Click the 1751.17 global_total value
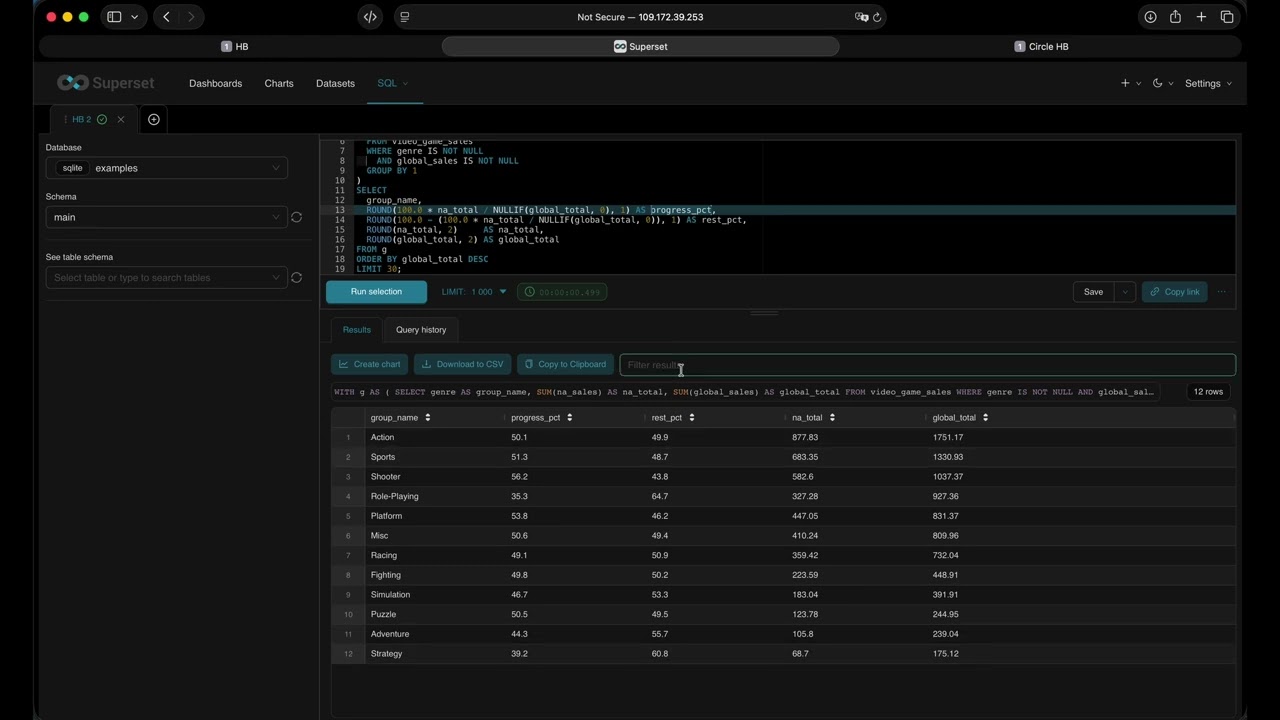 (948, 437)
